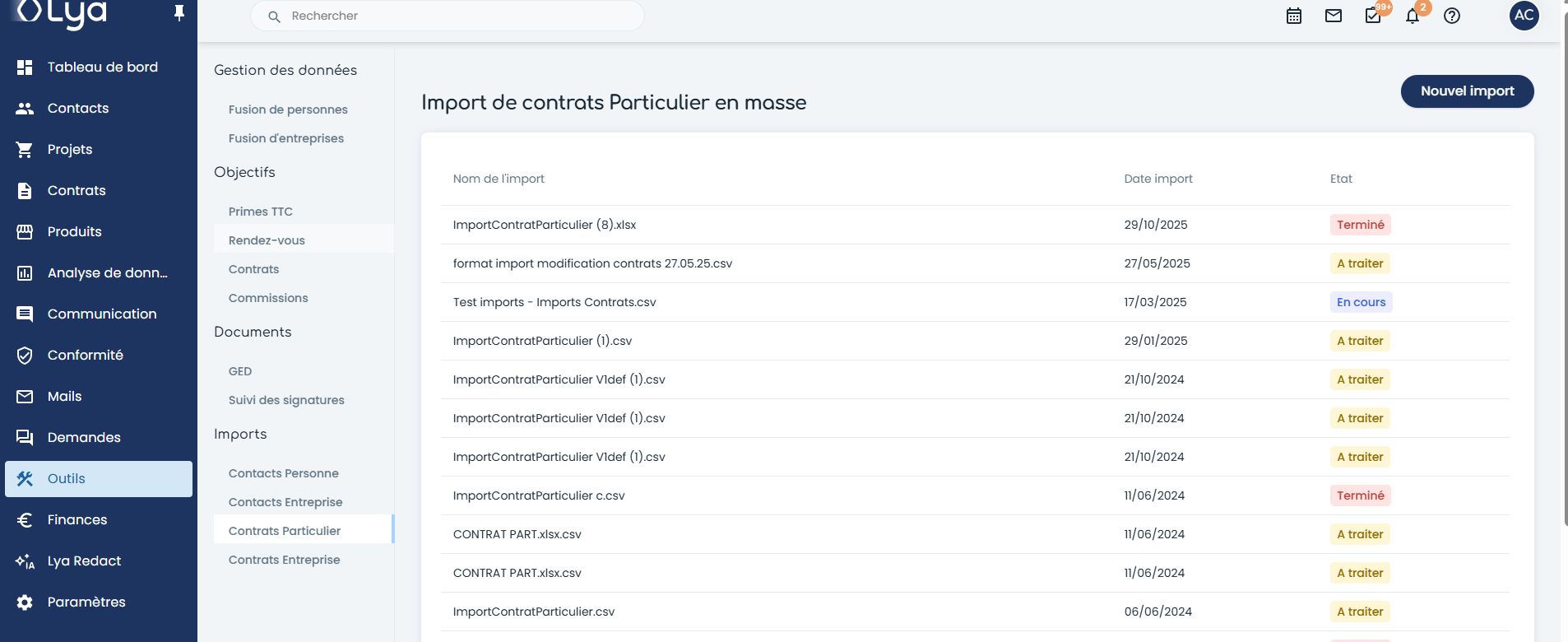Click the Nouvel import button
Viewport: 1568px width, 642px height.
point(1467,91)
